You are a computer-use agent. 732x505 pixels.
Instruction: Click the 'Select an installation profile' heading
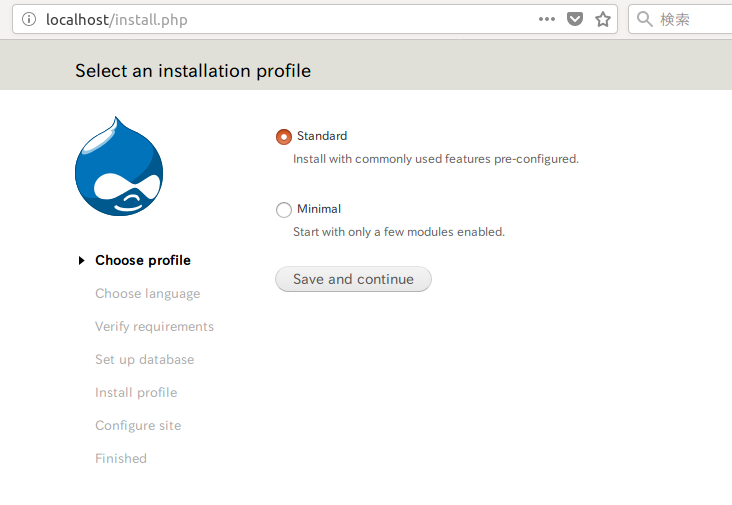coord(193,71)
